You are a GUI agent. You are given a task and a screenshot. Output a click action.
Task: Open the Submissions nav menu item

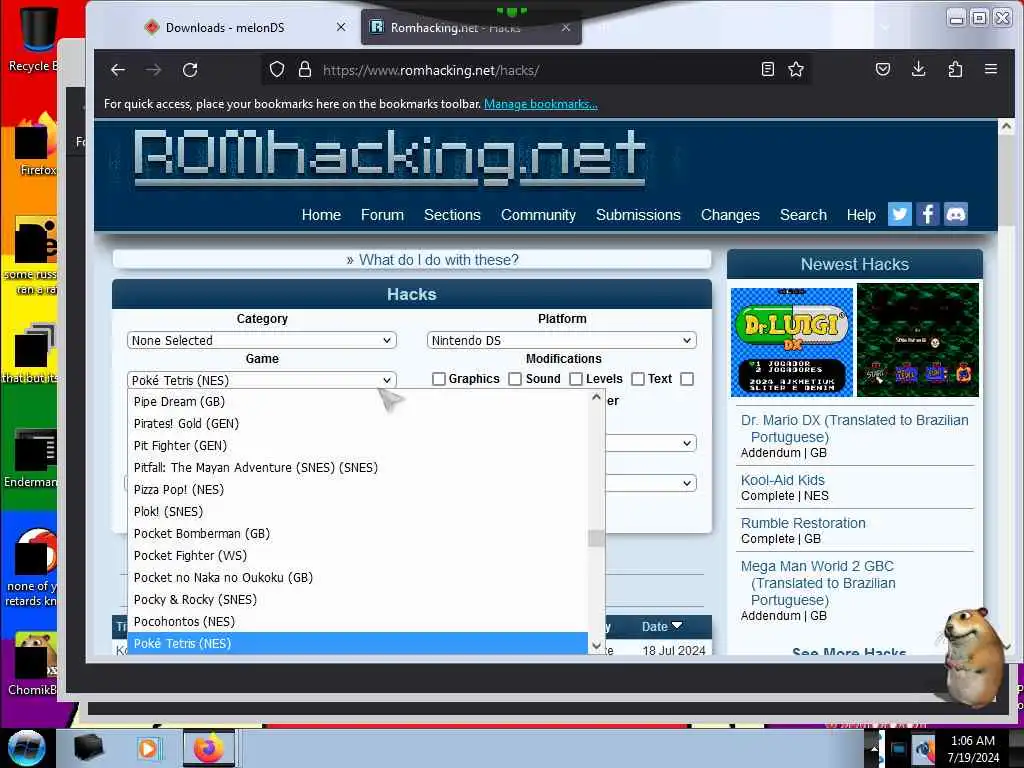(638, 215)
